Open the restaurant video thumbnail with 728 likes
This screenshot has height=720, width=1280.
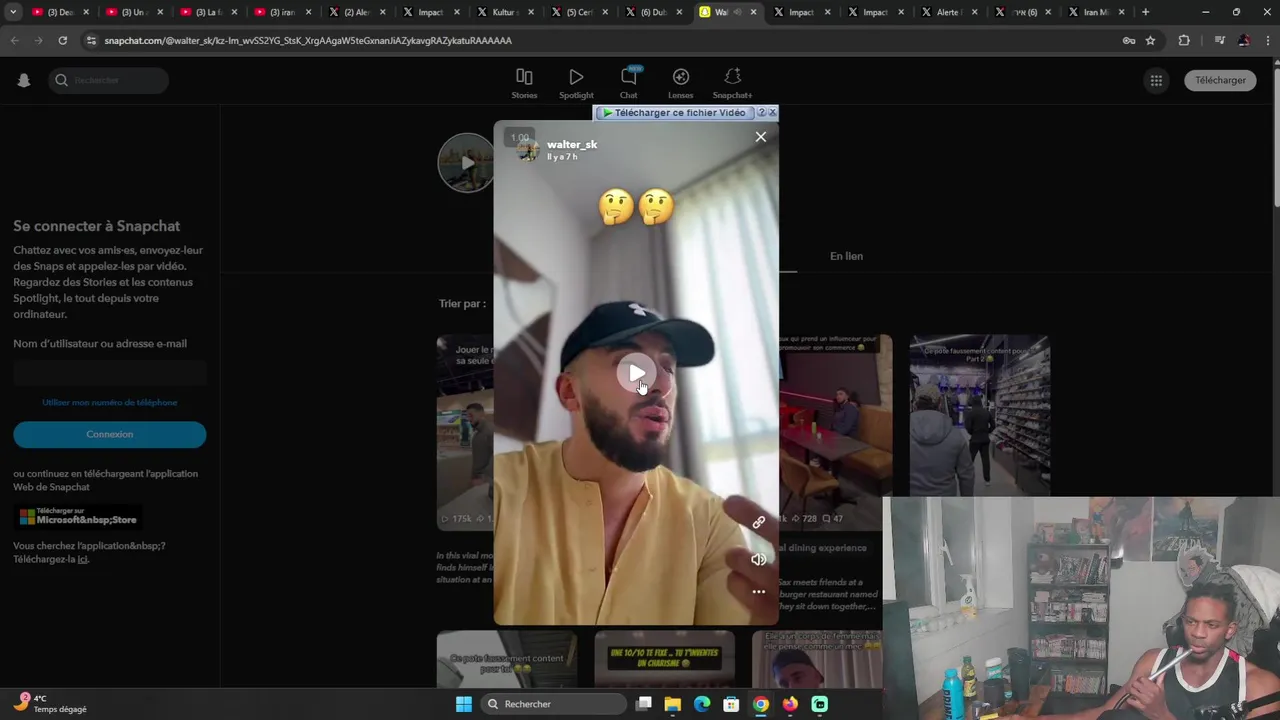tap(836, 432)
